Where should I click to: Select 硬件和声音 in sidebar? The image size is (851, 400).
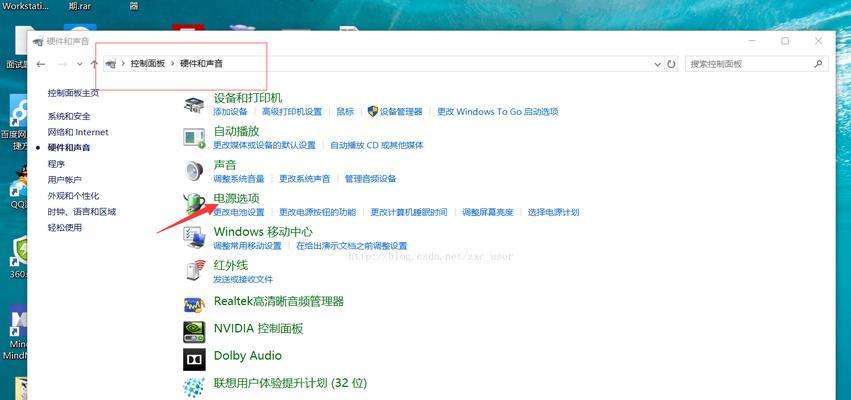click(69, 148)
